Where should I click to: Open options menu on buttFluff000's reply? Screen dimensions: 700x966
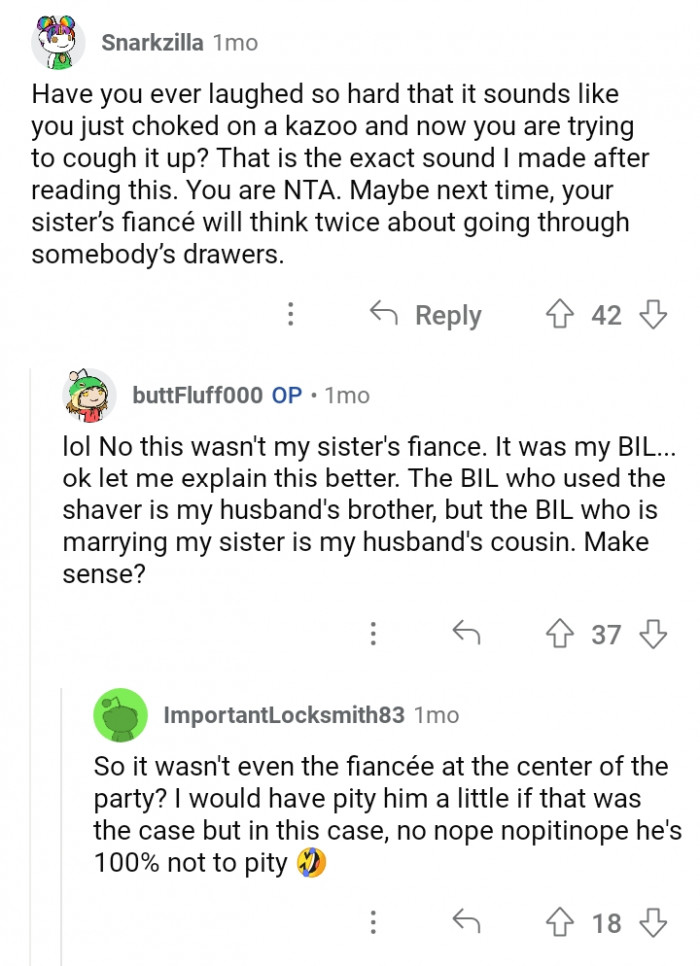coord(373,634)
